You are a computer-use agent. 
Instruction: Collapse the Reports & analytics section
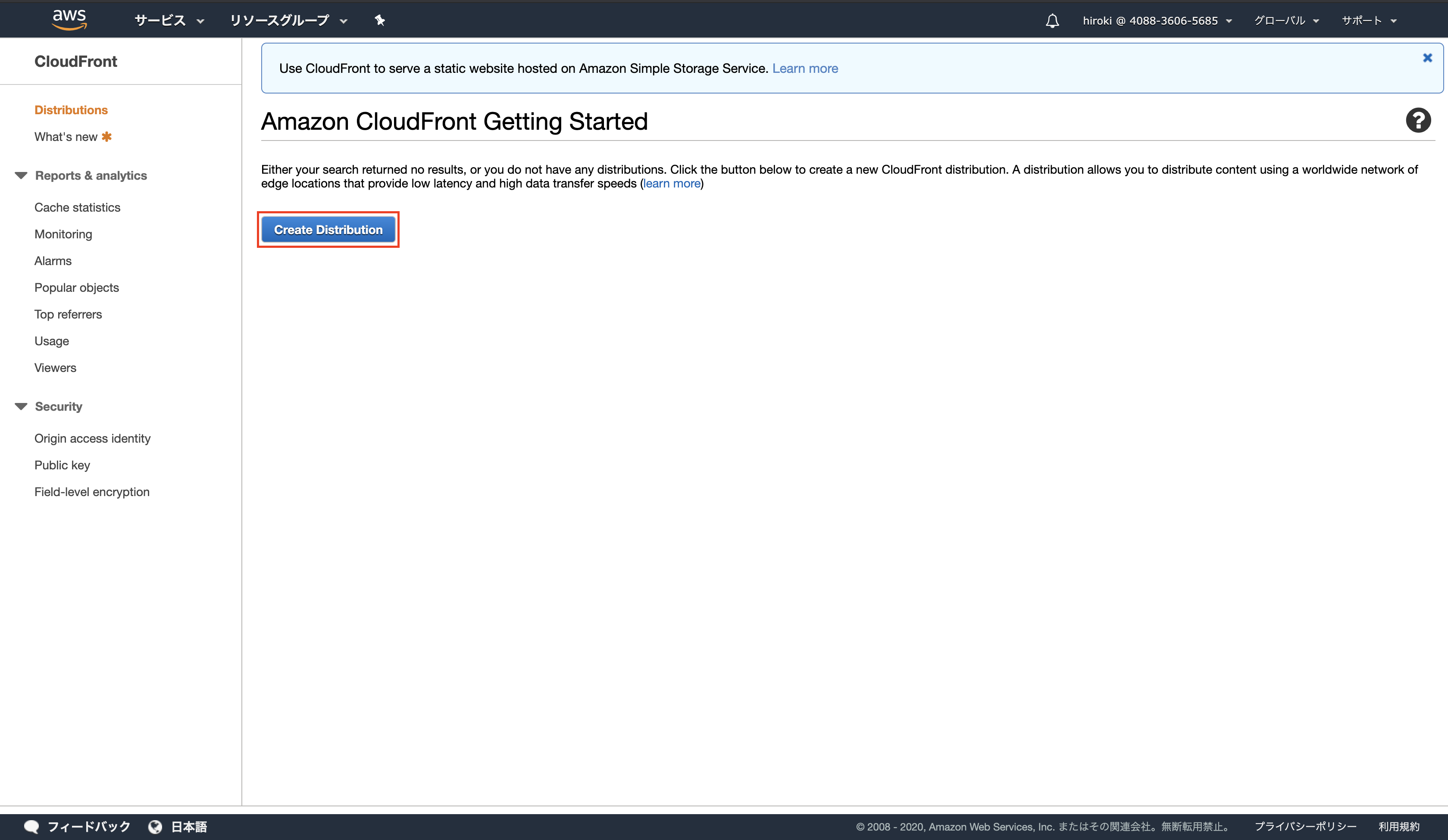pyautogui.click(x=21, y=175)
